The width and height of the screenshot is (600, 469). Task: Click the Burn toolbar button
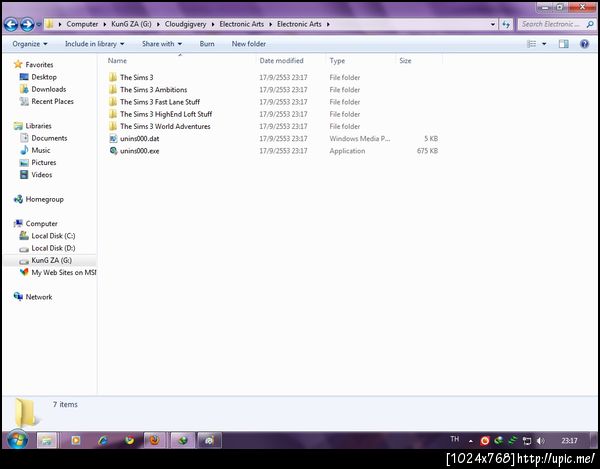tap(207, 44)
